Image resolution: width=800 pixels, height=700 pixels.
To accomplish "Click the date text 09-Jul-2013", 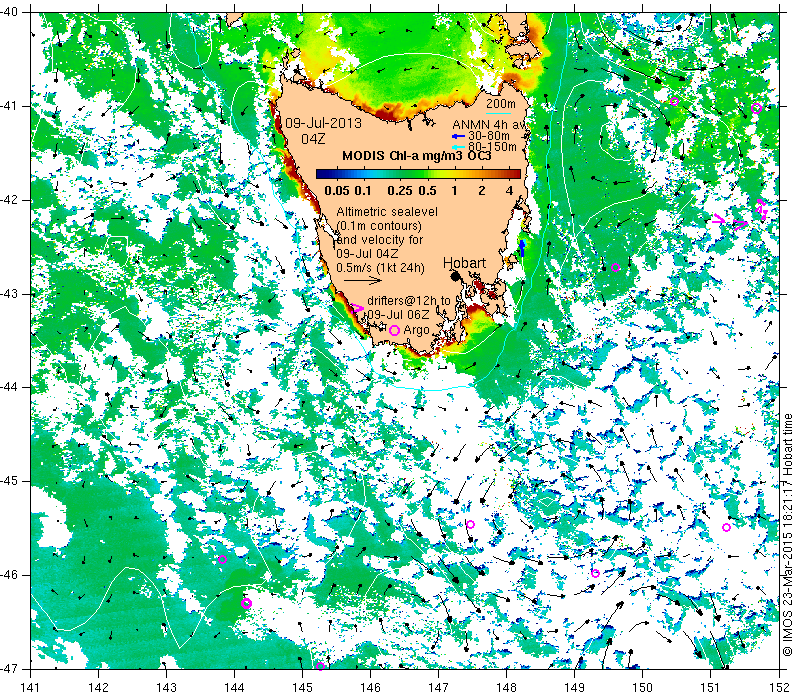I will pyautogui.click(x=323, y=123).
